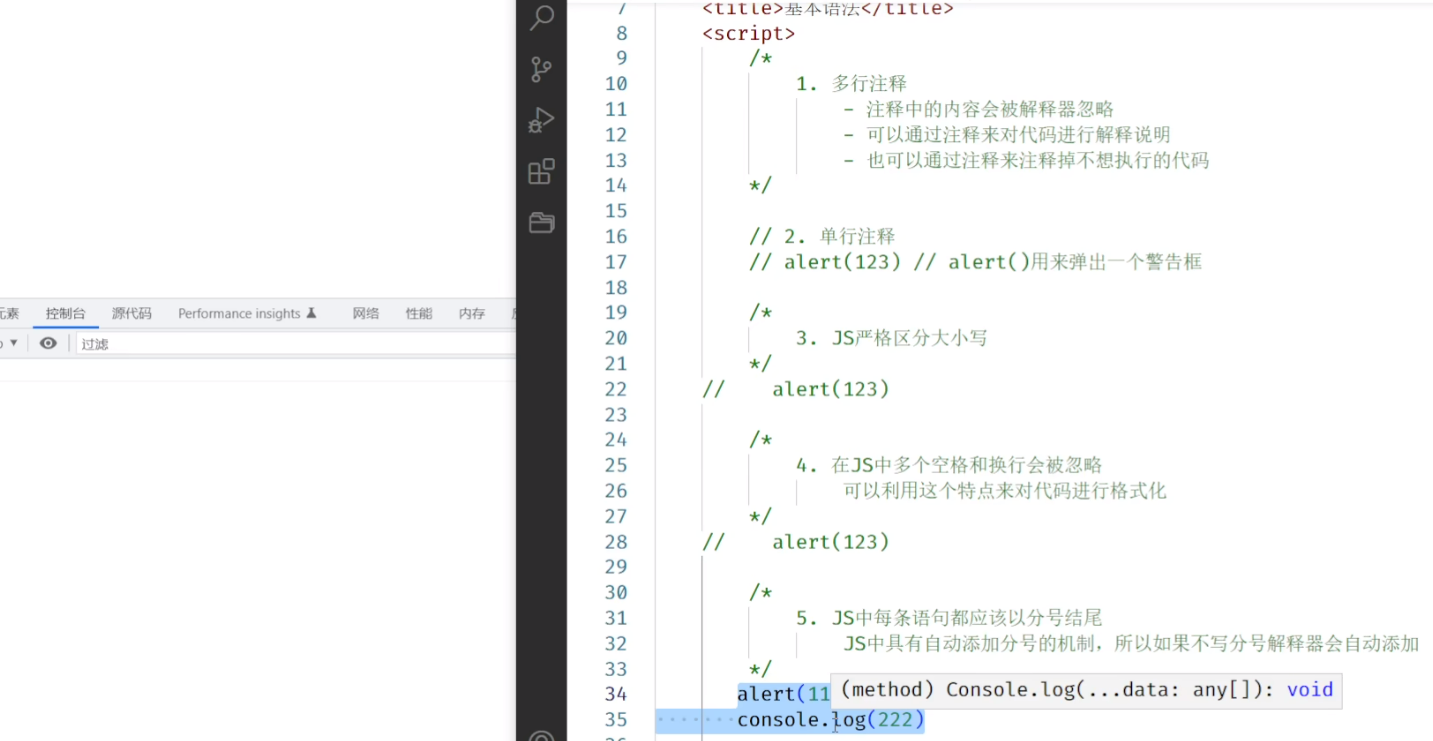Click the Console.log method hint tooltip
Image resolution: width=1433 pixels, height=741 pixels.
point(1086,690)
